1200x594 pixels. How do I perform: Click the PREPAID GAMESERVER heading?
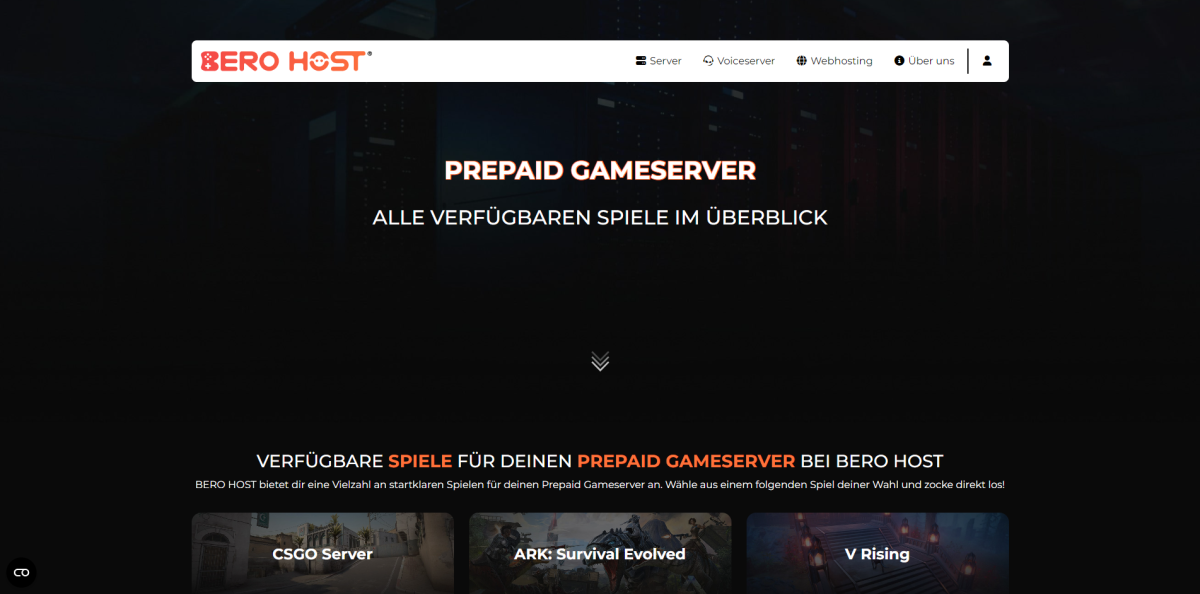(600, 170)
